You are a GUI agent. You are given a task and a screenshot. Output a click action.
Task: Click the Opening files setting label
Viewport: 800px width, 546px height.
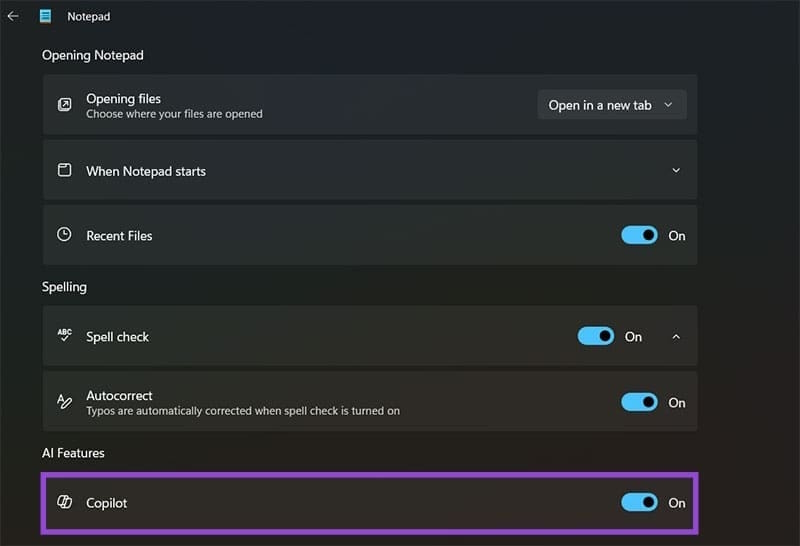[x=123, y=98]
